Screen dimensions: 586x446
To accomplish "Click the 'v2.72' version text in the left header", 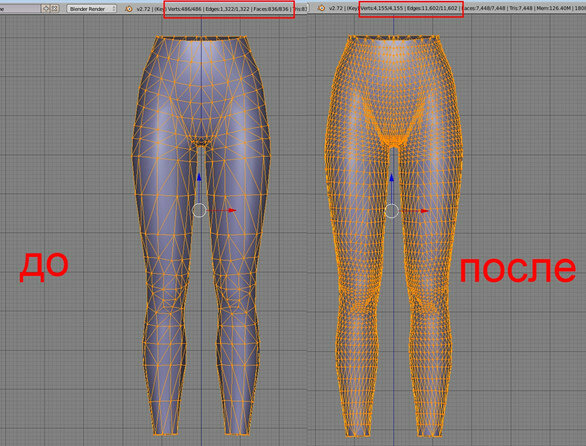I will (x=143, y=9).
